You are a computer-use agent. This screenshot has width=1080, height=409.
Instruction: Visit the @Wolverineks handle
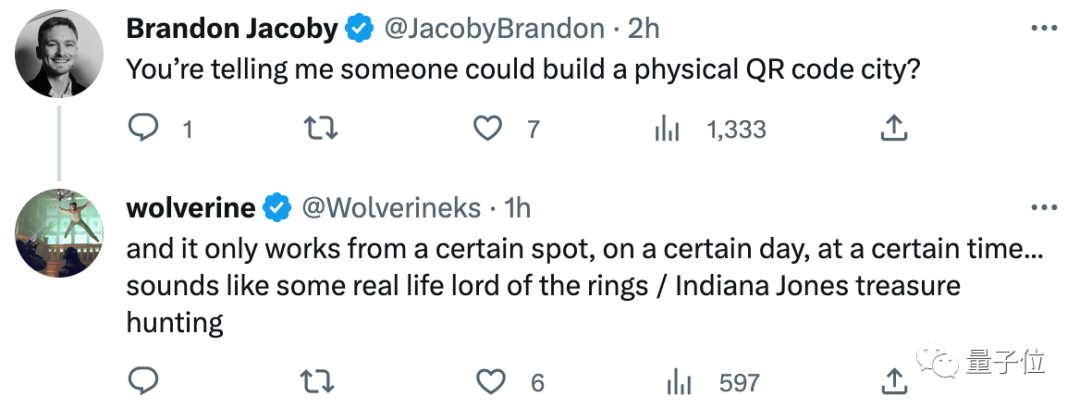coord(390,207)
